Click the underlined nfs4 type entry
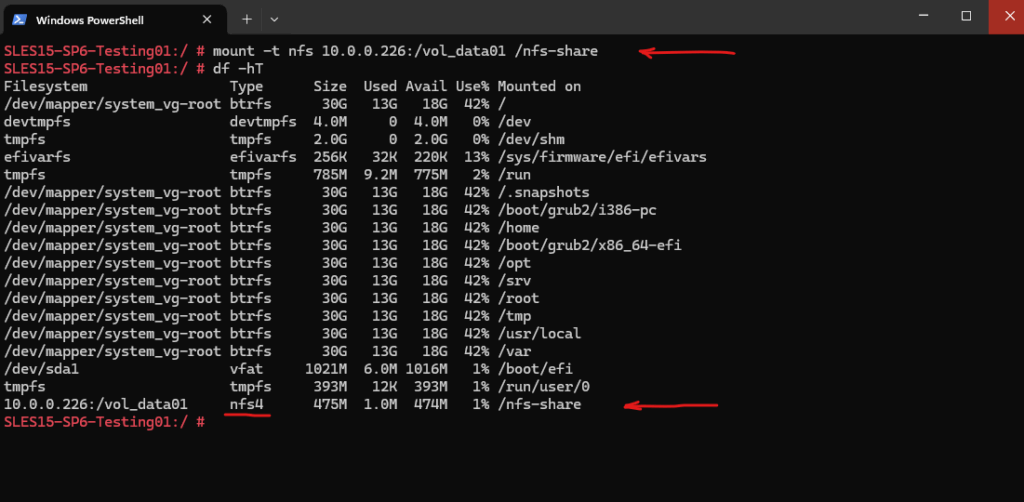This screenshot has width=1024, height=502. (246, 405)
